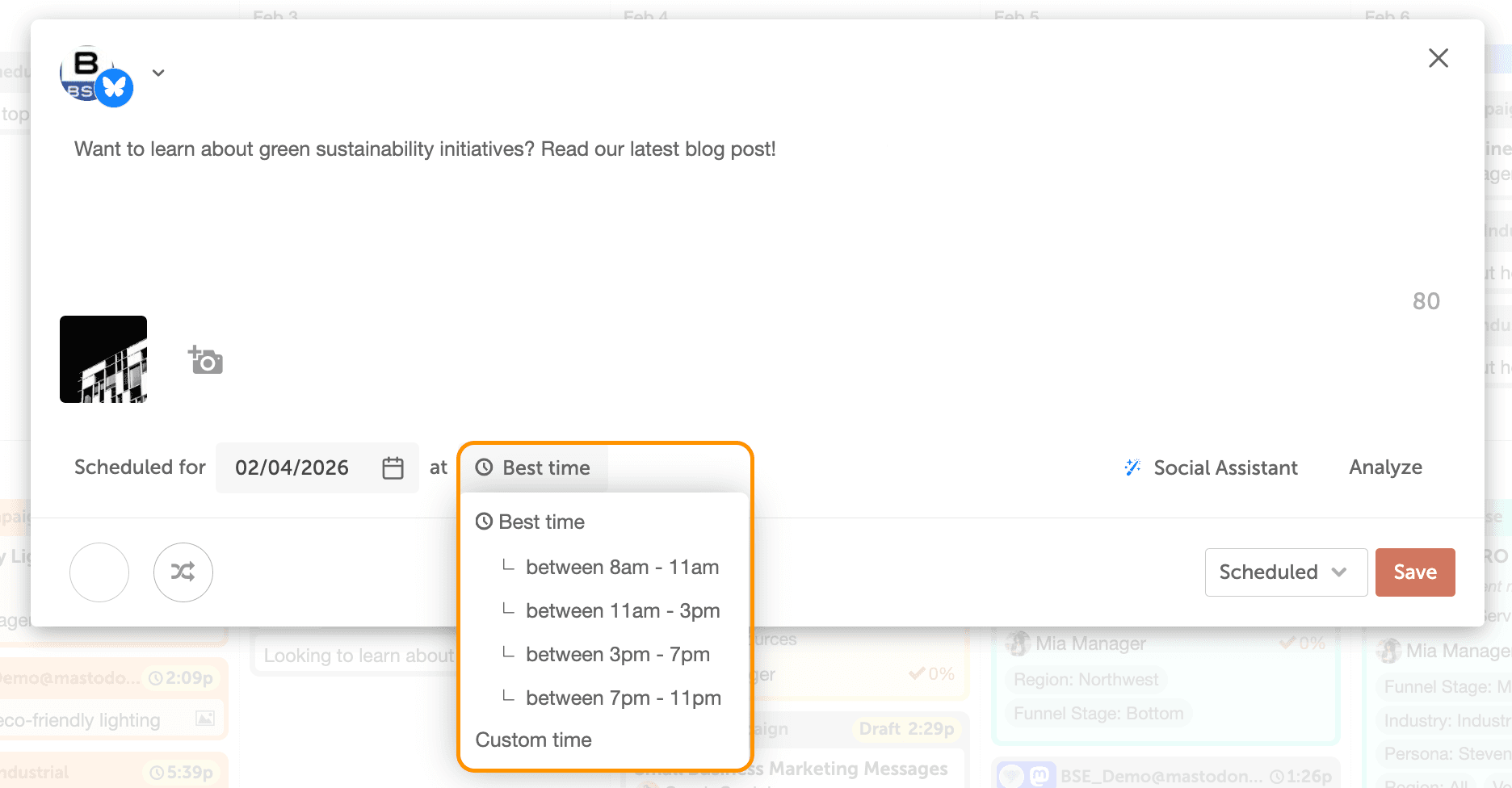Click the Analyze button

pos(1385,467)
